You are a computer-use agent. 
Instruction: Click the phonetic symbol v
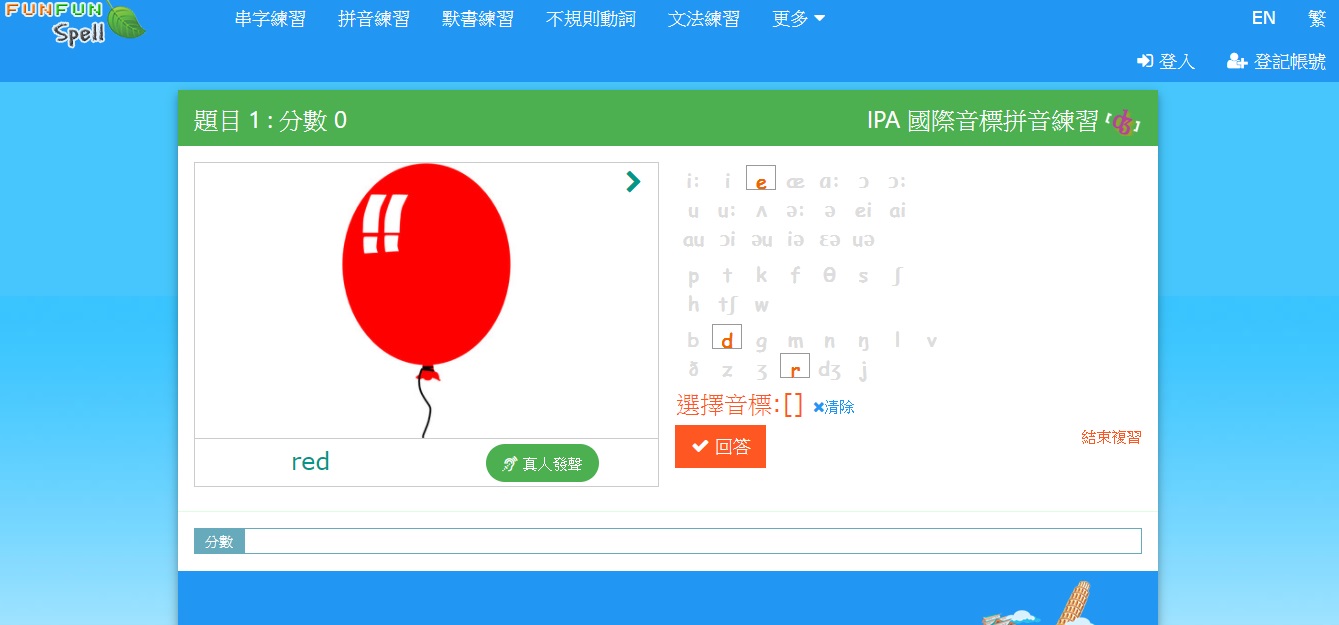click(x=931, y=341)
